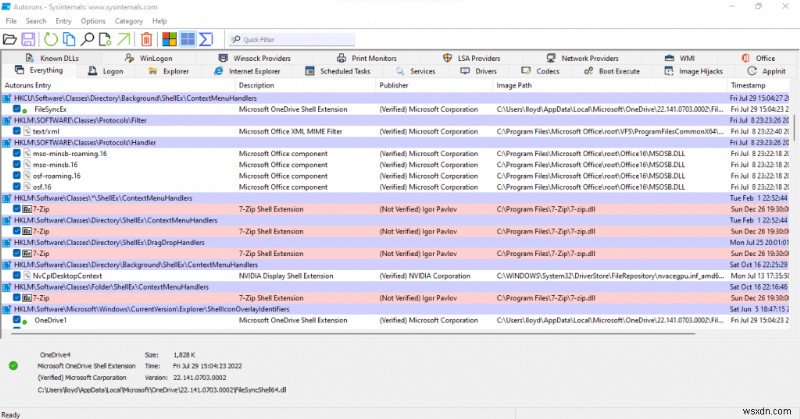Click the LSA Providers shield icon
Viewport: 800px width, 419px height.
click(447, 58)
